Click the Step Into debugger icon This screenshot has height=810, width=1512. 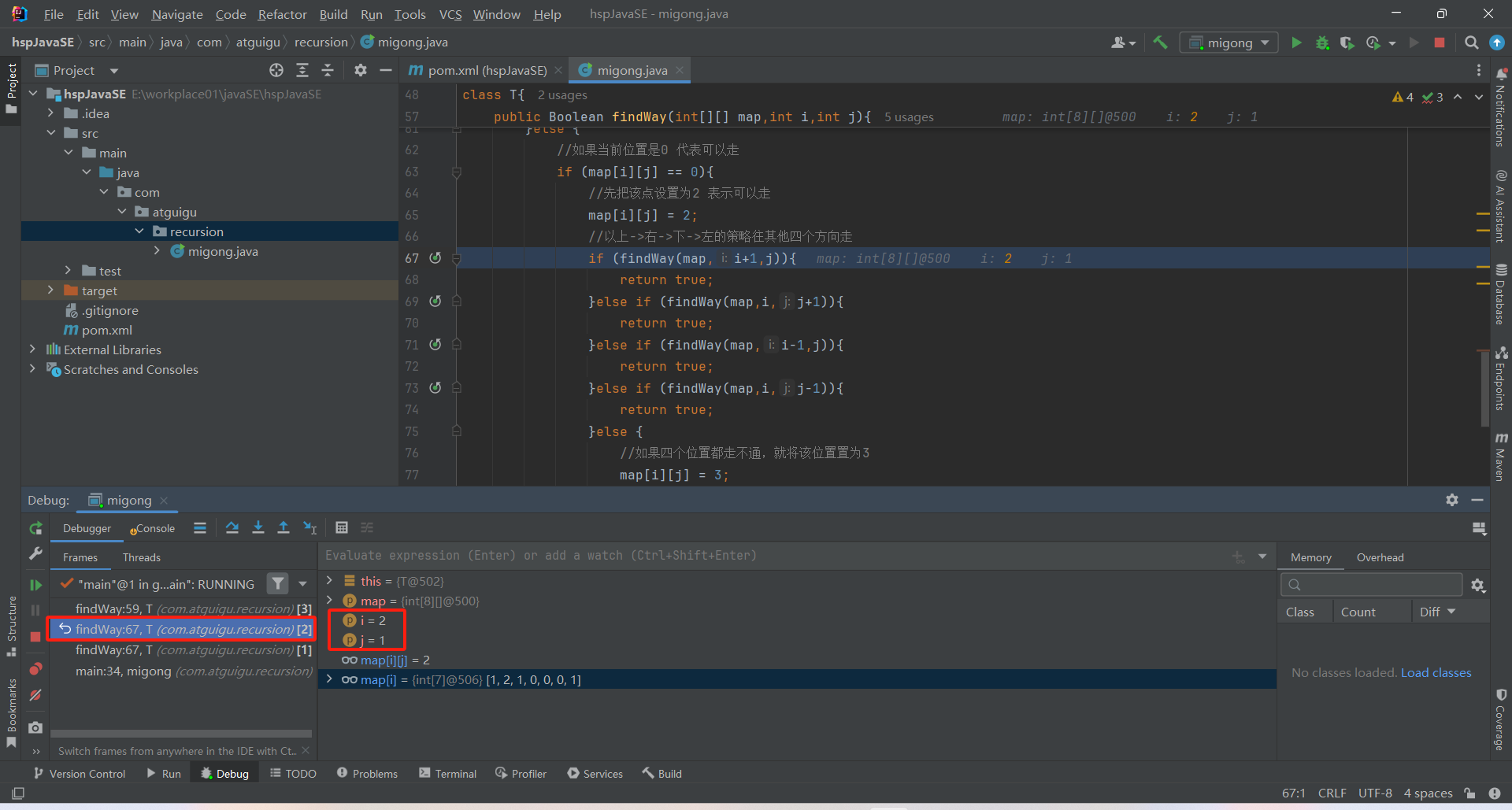click(258, 528)
